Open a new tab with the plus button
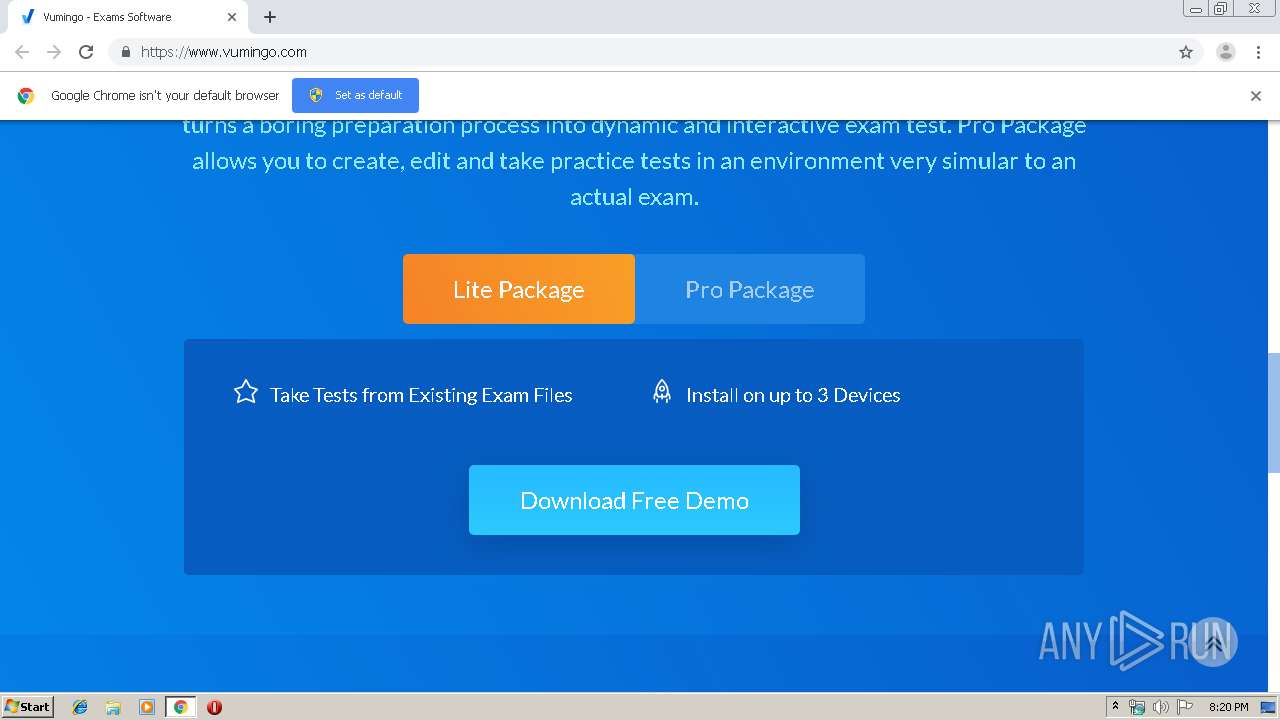Screen dimensions: 1280x720 (270, 17)
